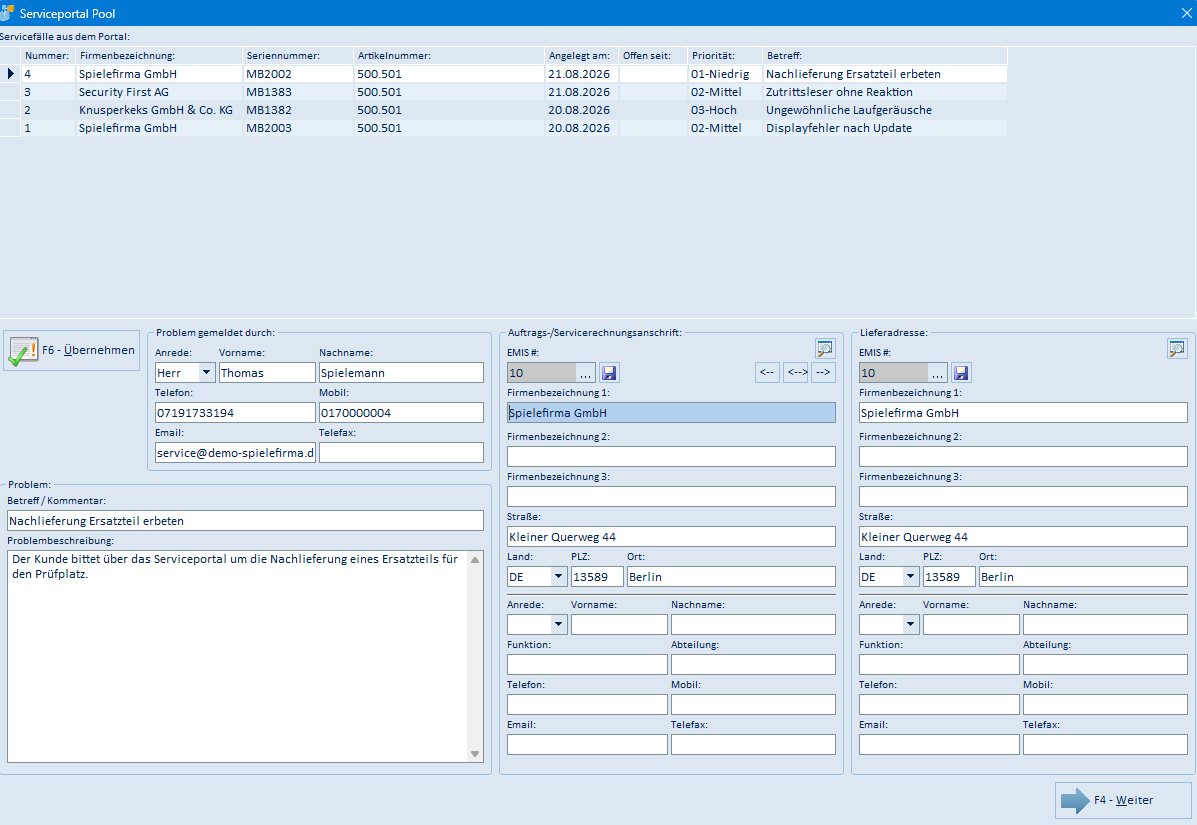Click the swap '<-->' addresses button

pos(796,372)
